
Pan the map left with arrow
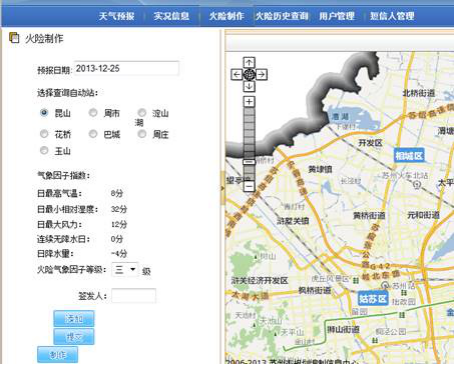tap(236, 74)
